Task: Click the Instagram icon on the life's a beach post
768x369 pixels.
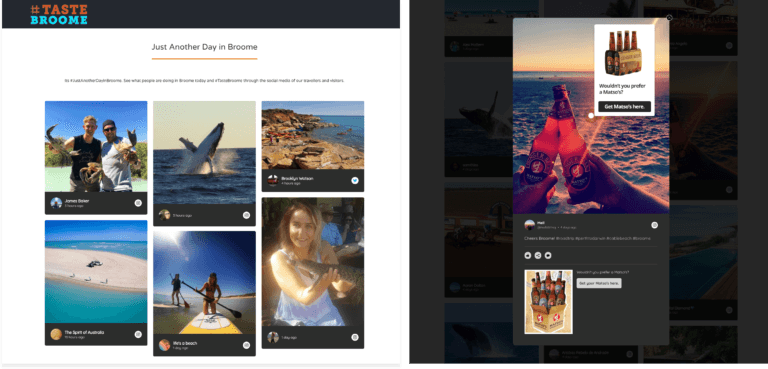Action: point(246,345)
